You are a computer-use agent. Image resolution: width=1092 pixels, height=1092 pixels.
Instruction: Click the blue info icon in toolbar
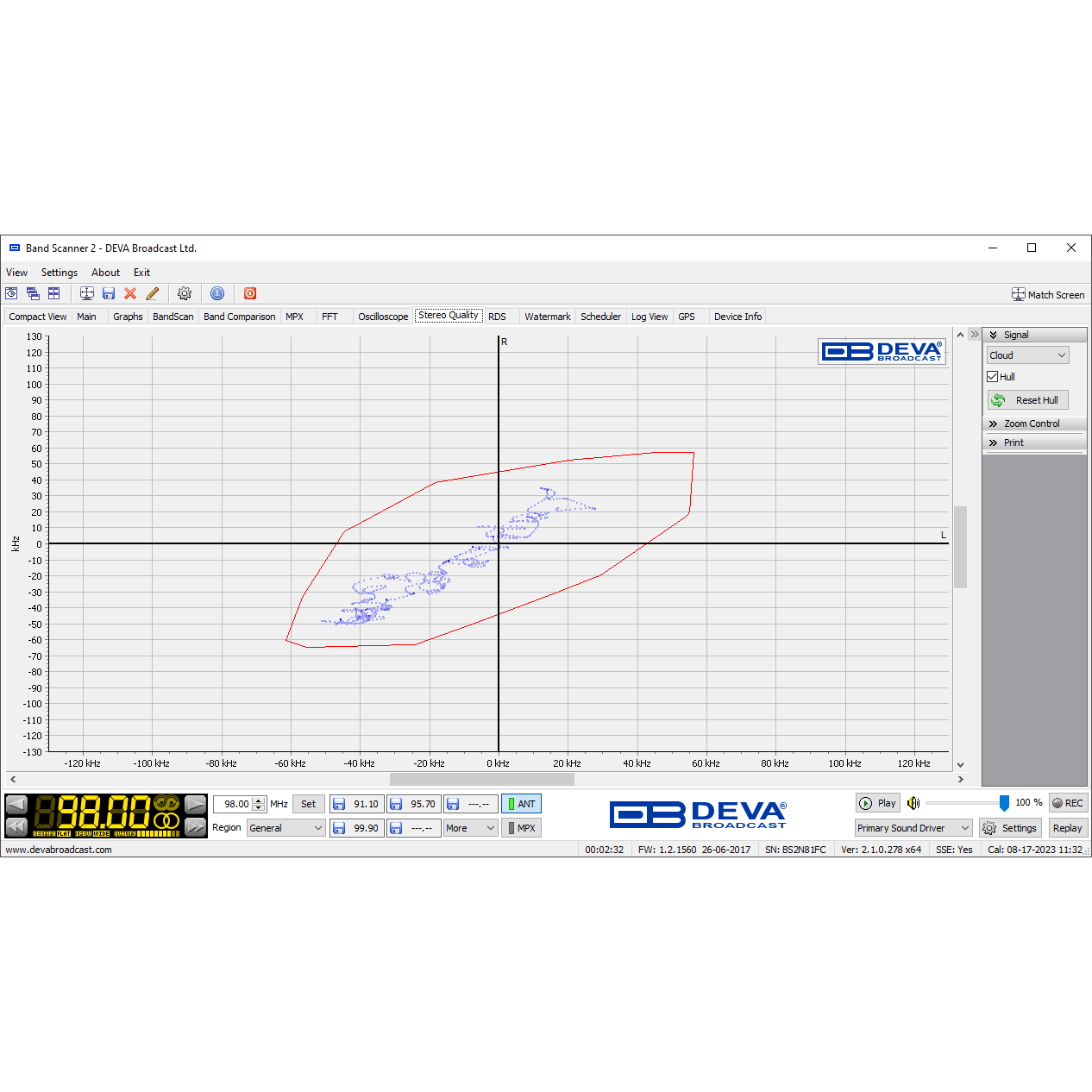pos(217,294)
